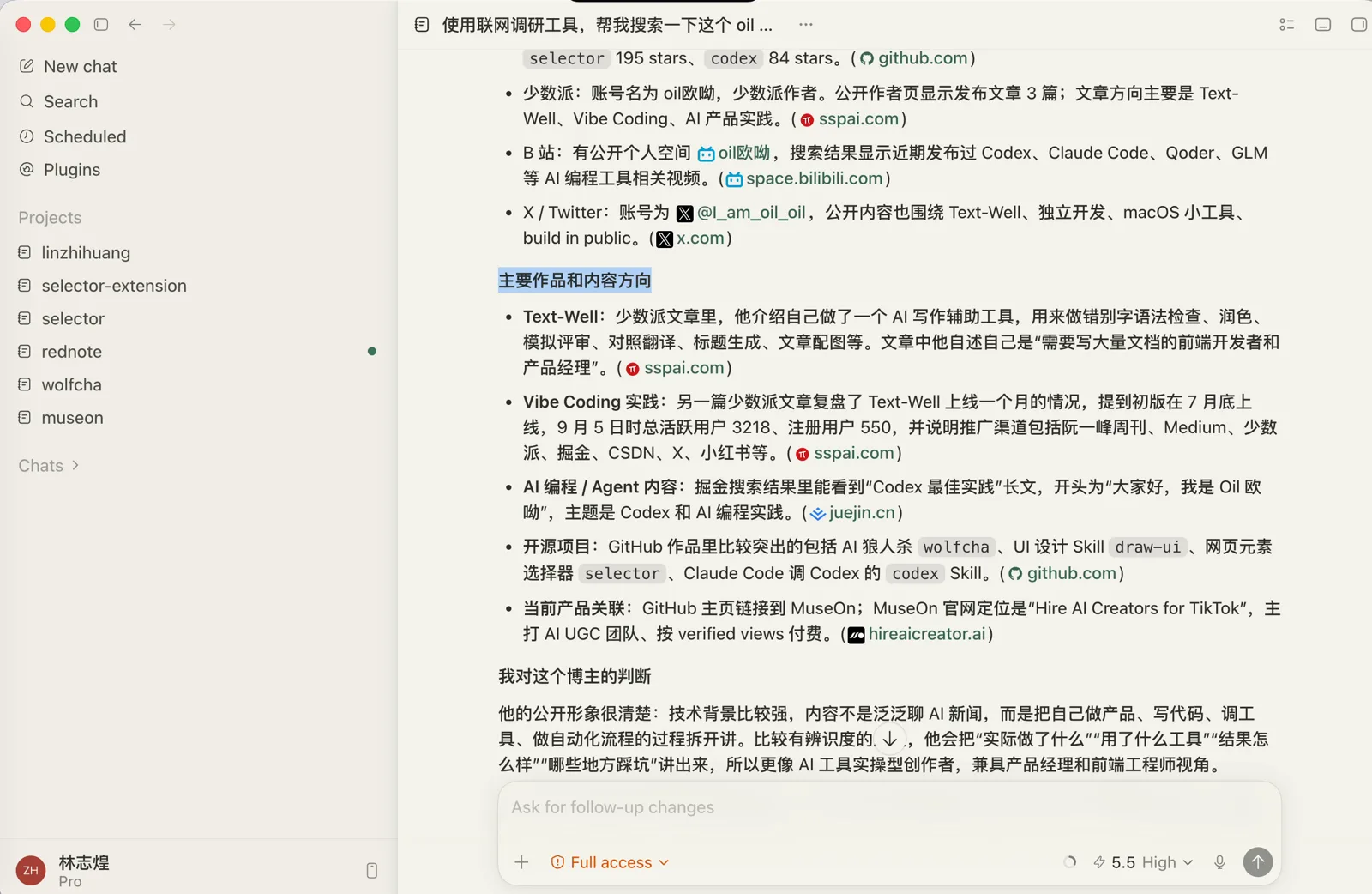Go forward with the right arrow
The height and width of the screenshot is (894, 1372).
[x=169, y=25]
